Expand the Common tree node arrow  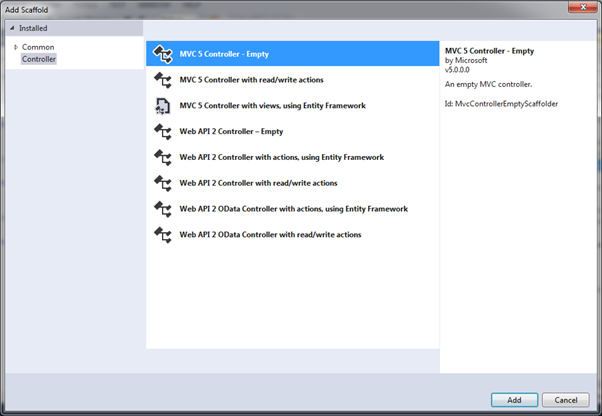click(15, 47)
